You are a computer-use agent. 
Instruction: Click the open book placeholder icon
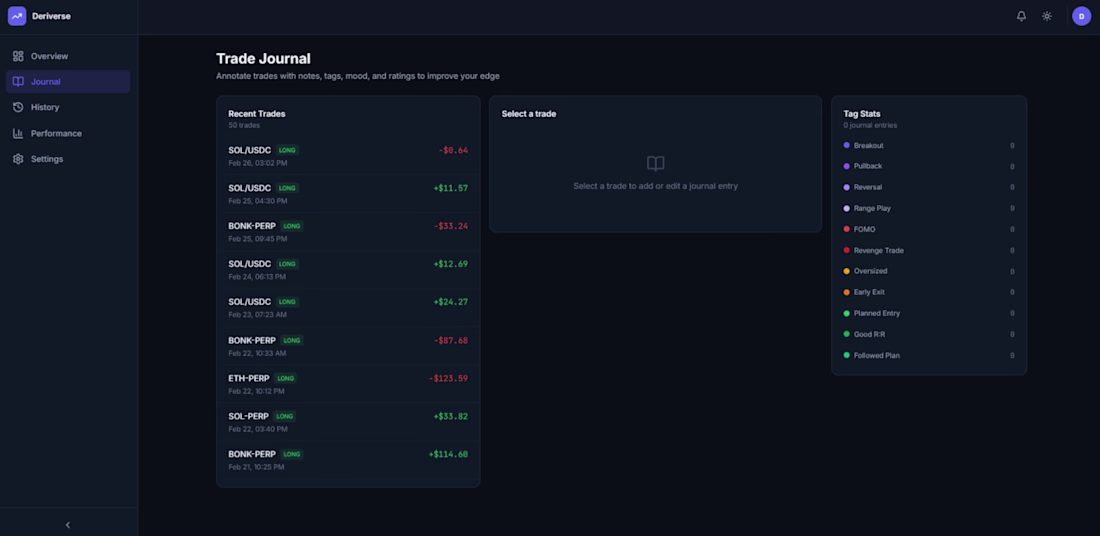tap(656, 163)
